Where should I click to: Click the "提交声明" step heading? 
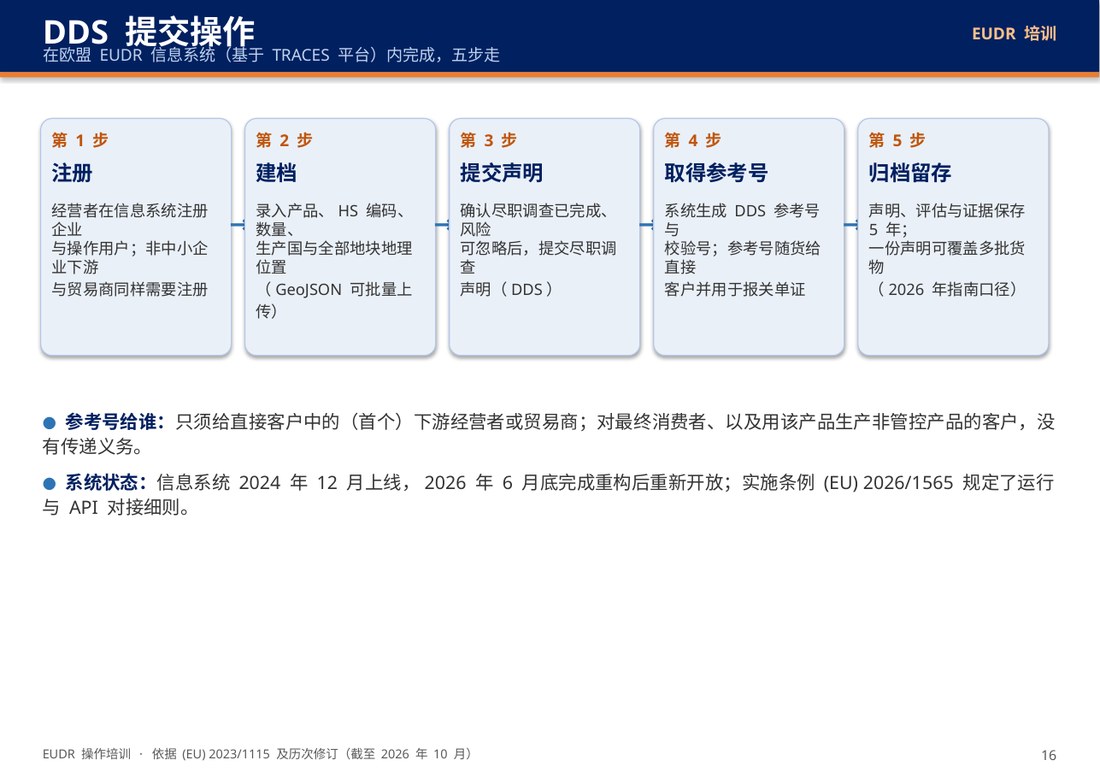501,173
